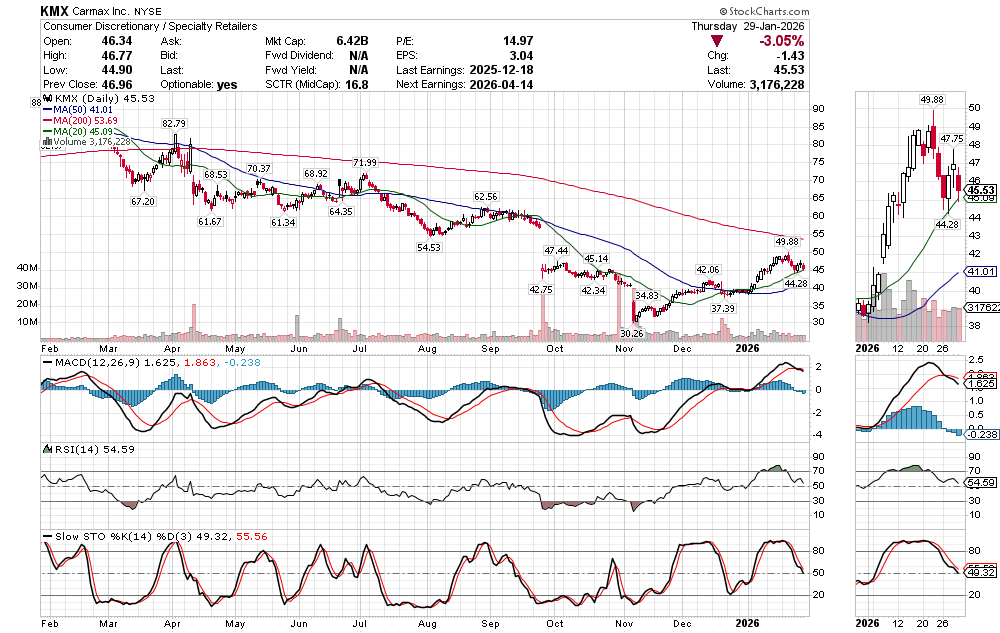Click the candlestick icon beside KMX (Daily)
This screenshot has height=633, width=1000.
(45, 99)
